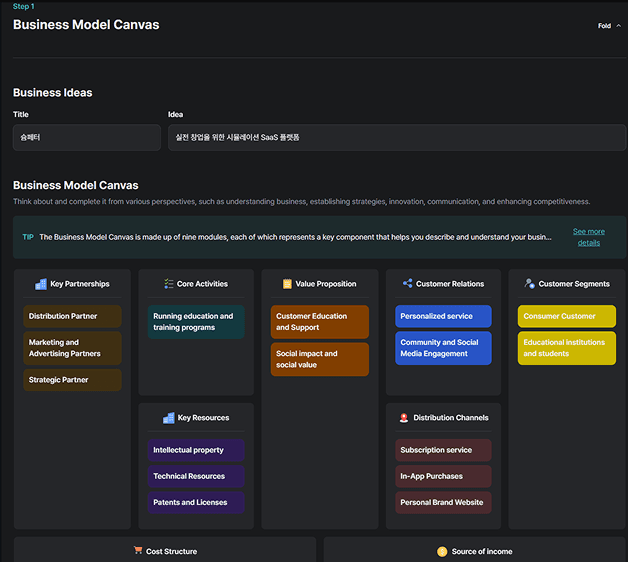Select the Patents and Licenses card
This screenshot has width=628, height=562.
[x=196, y=503]
